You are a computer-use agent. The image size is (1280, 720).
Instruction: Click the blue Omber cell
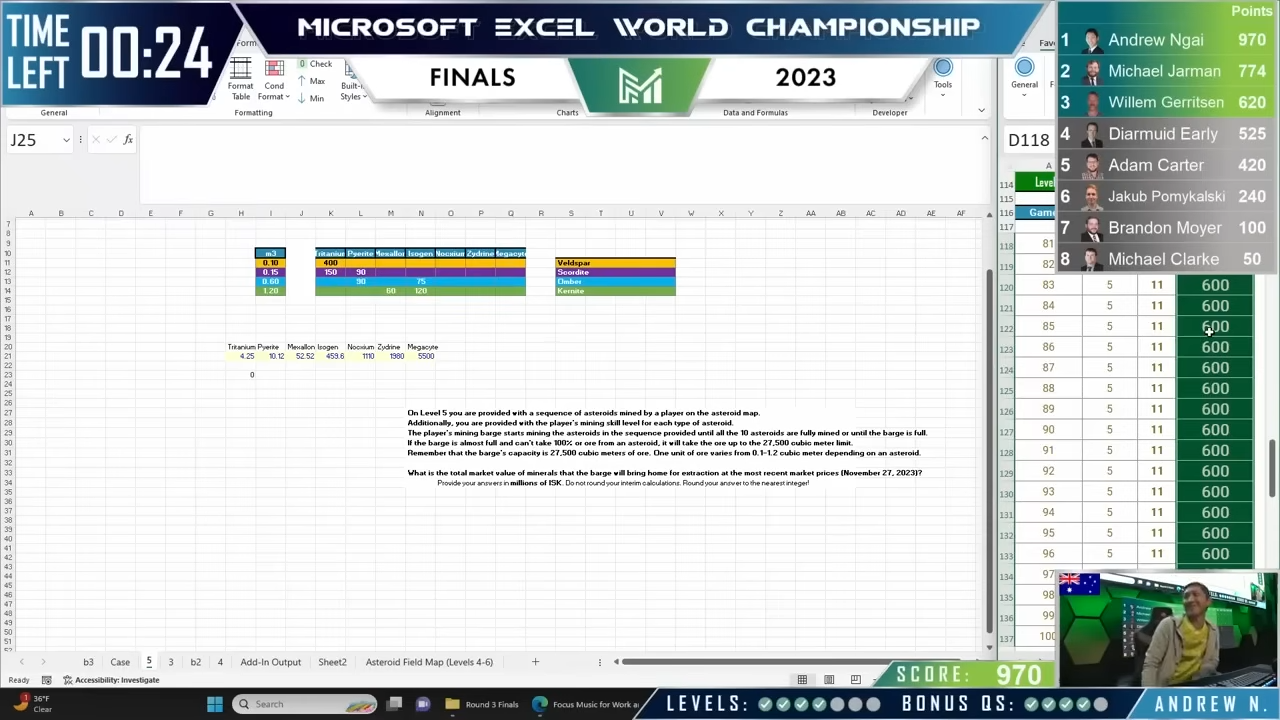615,281
